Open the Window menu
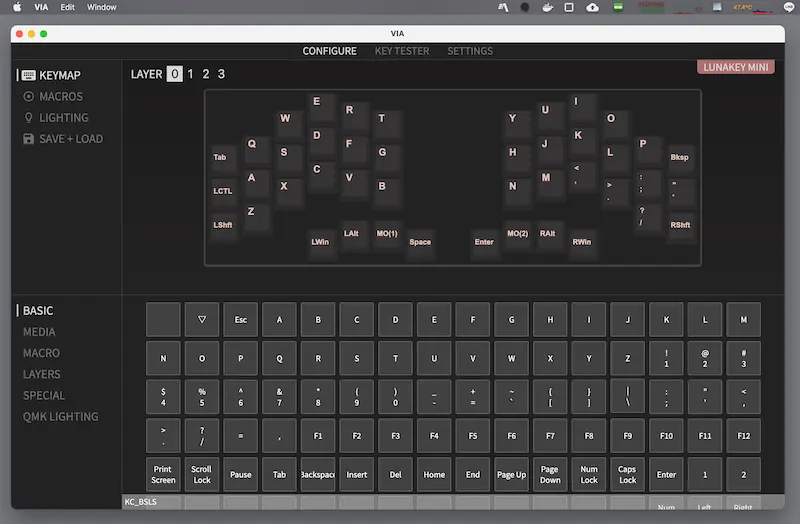The image size is (800, 524). coord(102,7)
